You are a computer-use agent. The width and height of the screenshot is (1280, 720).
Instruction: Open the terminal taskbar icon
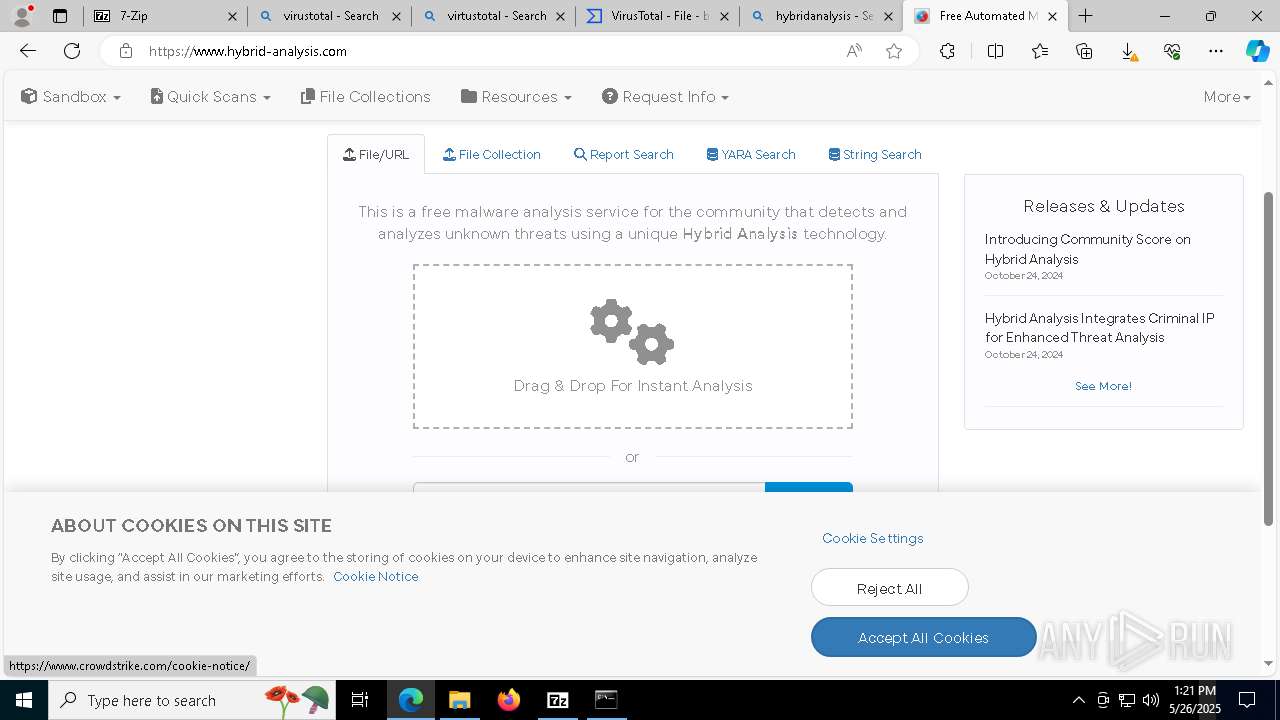[606, 700]
